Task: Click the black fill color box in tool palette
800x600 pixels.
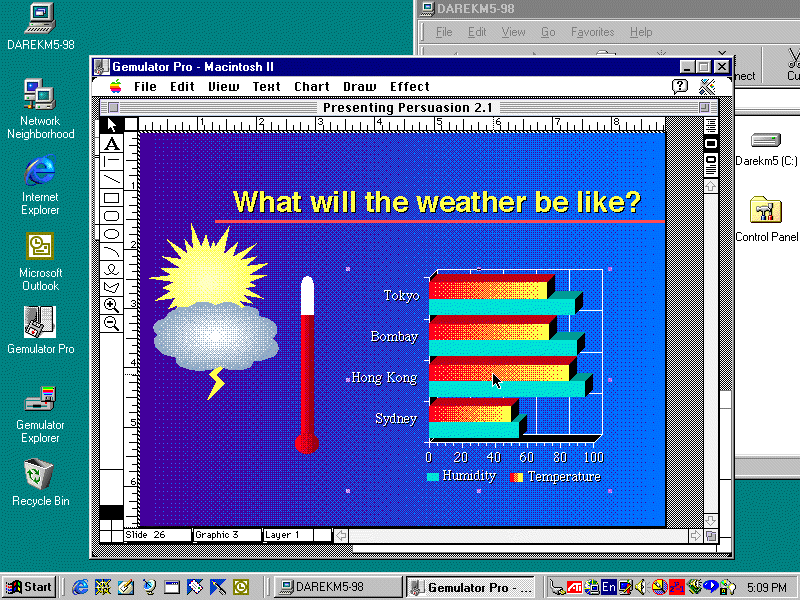Action: [111, 512]
